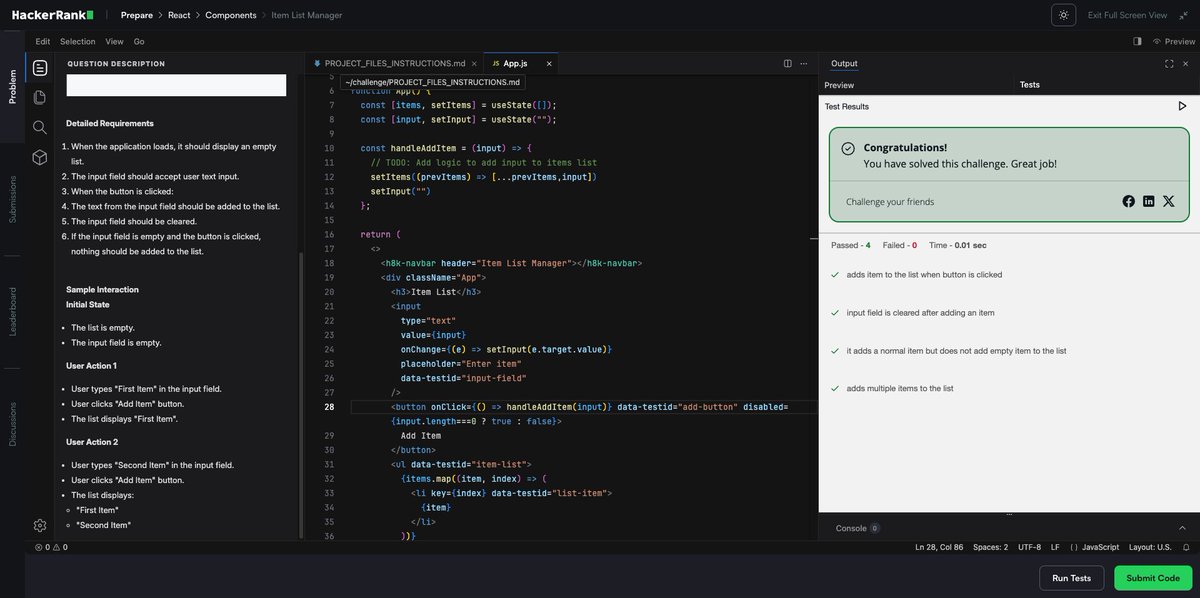Open the Edit menu
This screenshot has width=1200, height=598.
(43, 41)
